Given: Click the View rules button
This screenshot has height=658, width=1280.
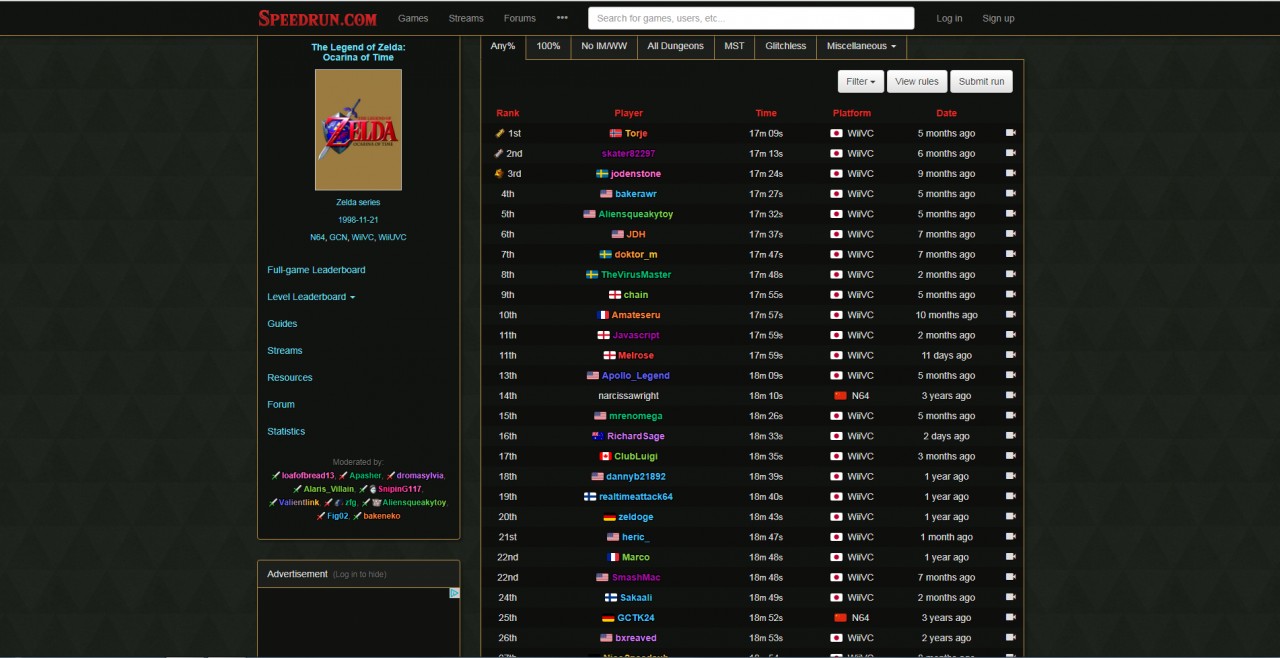Looking at the screenshot, I should (x=917, y=82).
